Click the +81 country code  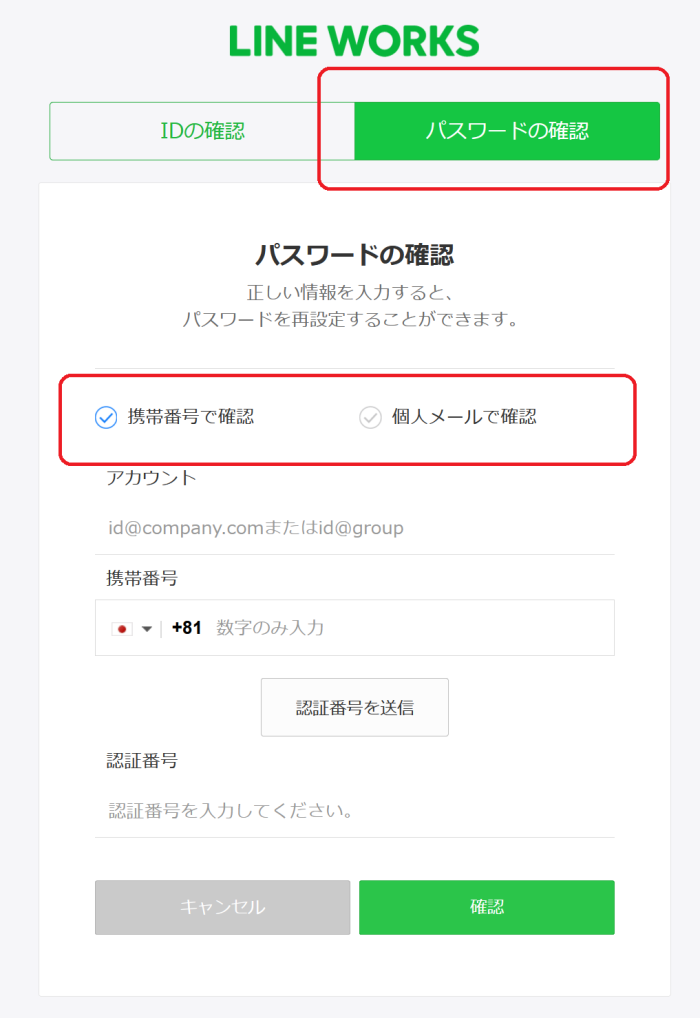(x=186, y=628)
